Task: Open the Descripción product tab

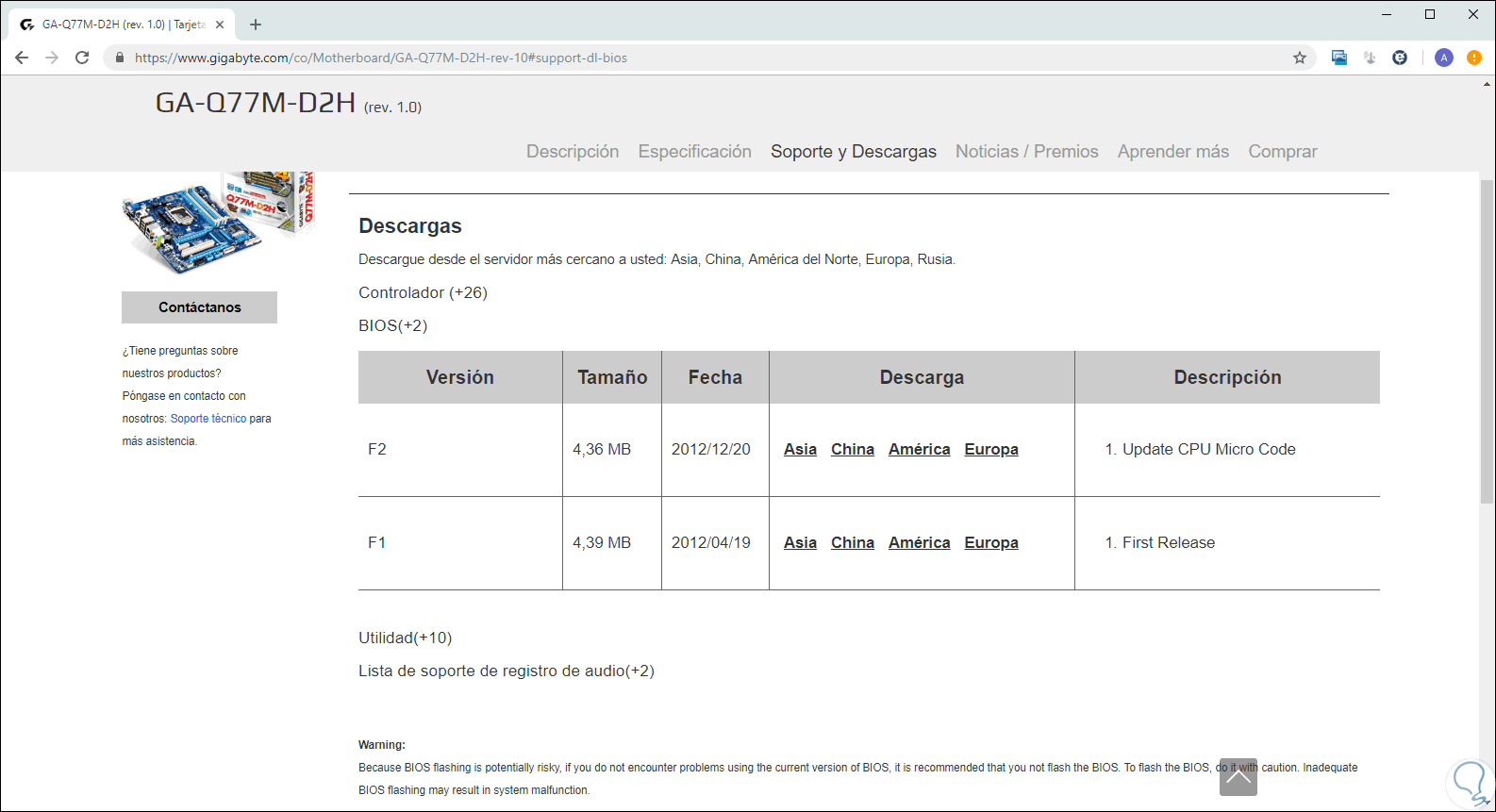Action: (x=573, y=152)
